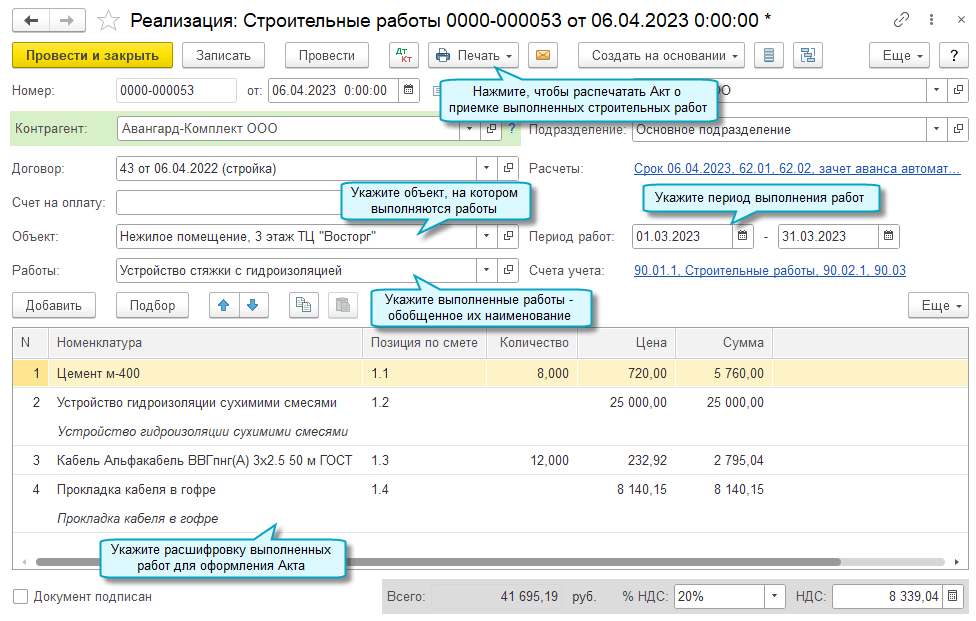
Task: Open item selection with Подбор
Action: click(x=152, y=306)
